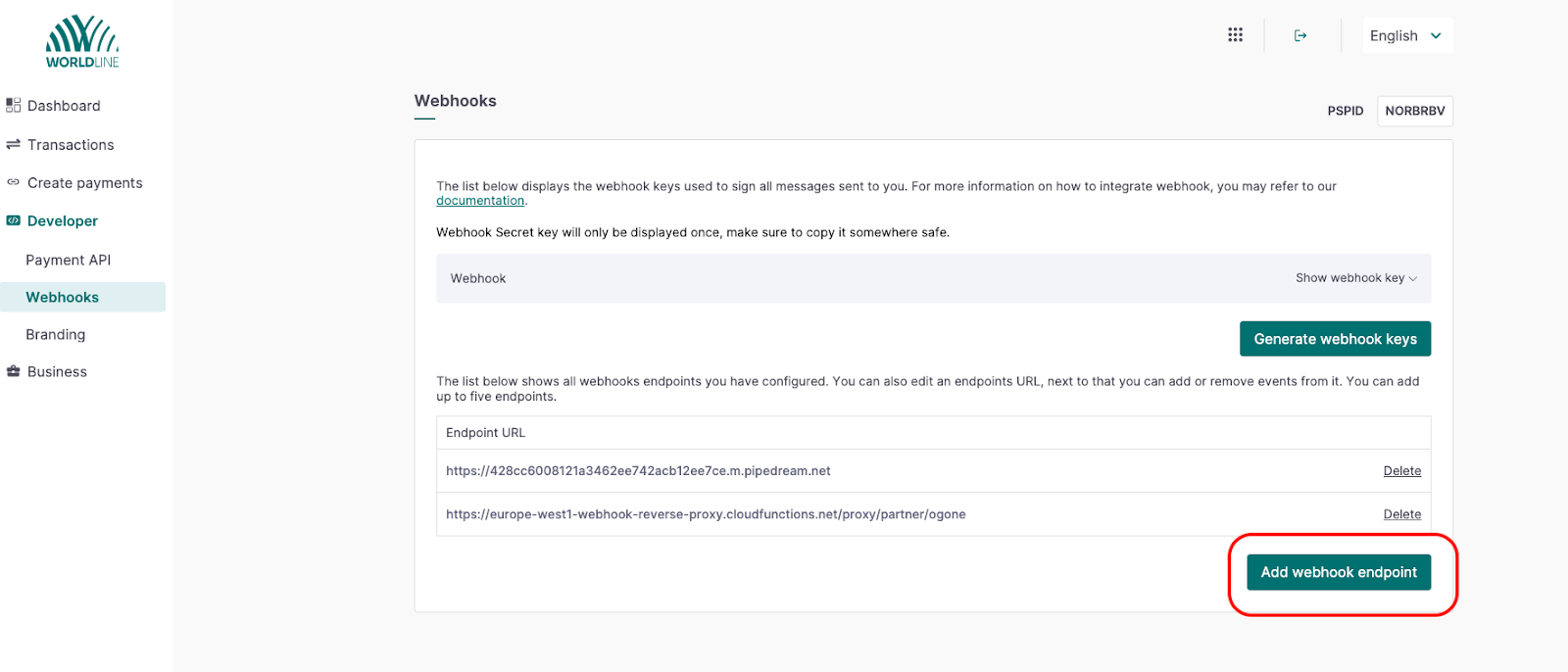The width and height of the screenshot is (1568, 672).
Task: Click the Create payments link icon
Action: click(14, 183)
